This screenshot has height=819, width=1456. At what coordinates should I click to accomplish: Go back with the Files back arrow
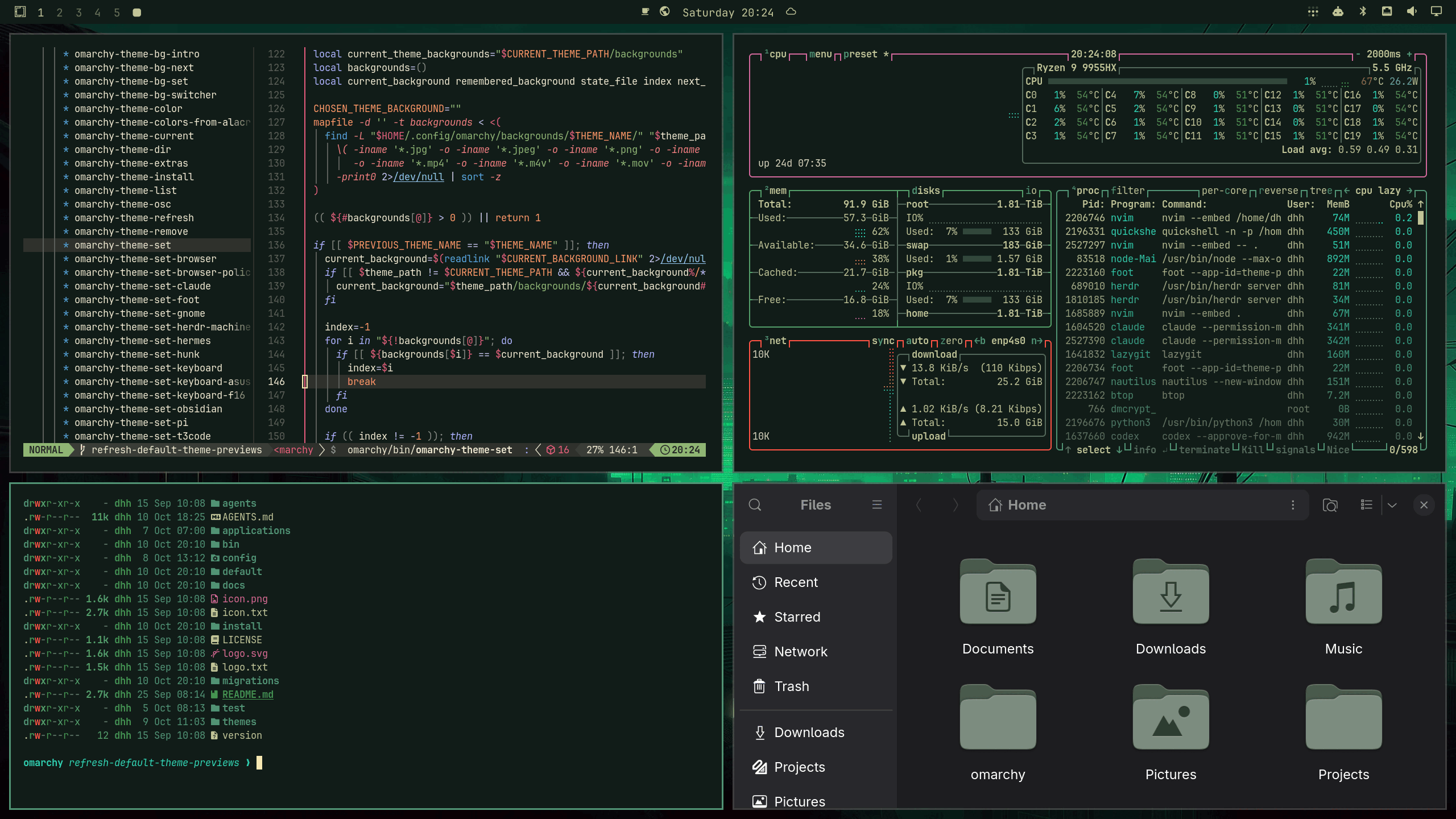[919, 504]
